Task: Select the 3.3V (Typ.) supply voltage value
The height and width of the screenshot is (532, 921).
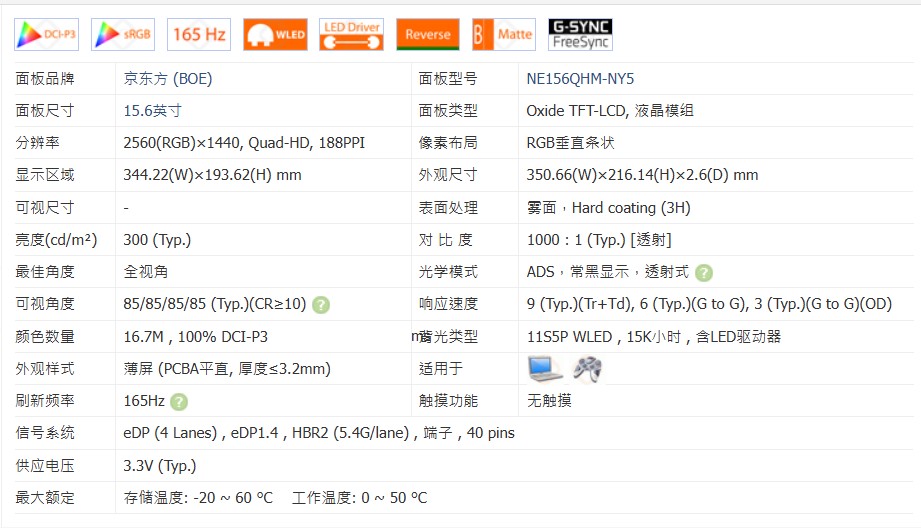Action: point(160,466)
